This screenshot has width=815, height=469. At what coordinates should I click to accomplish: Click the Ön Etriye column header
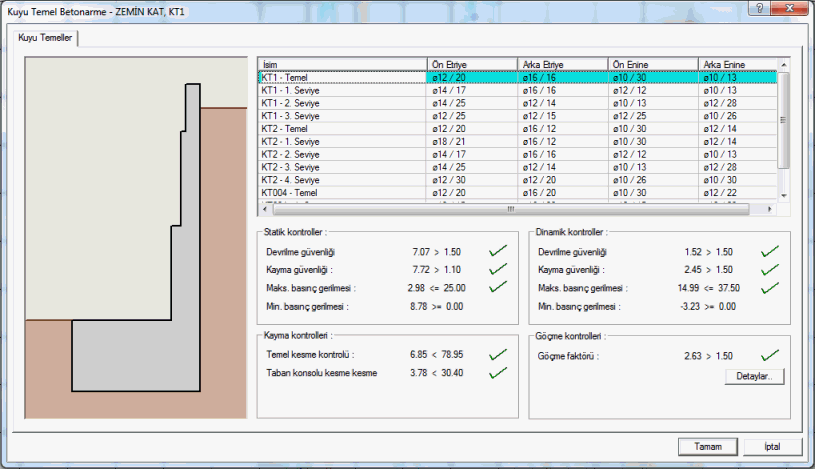point(472,64)
